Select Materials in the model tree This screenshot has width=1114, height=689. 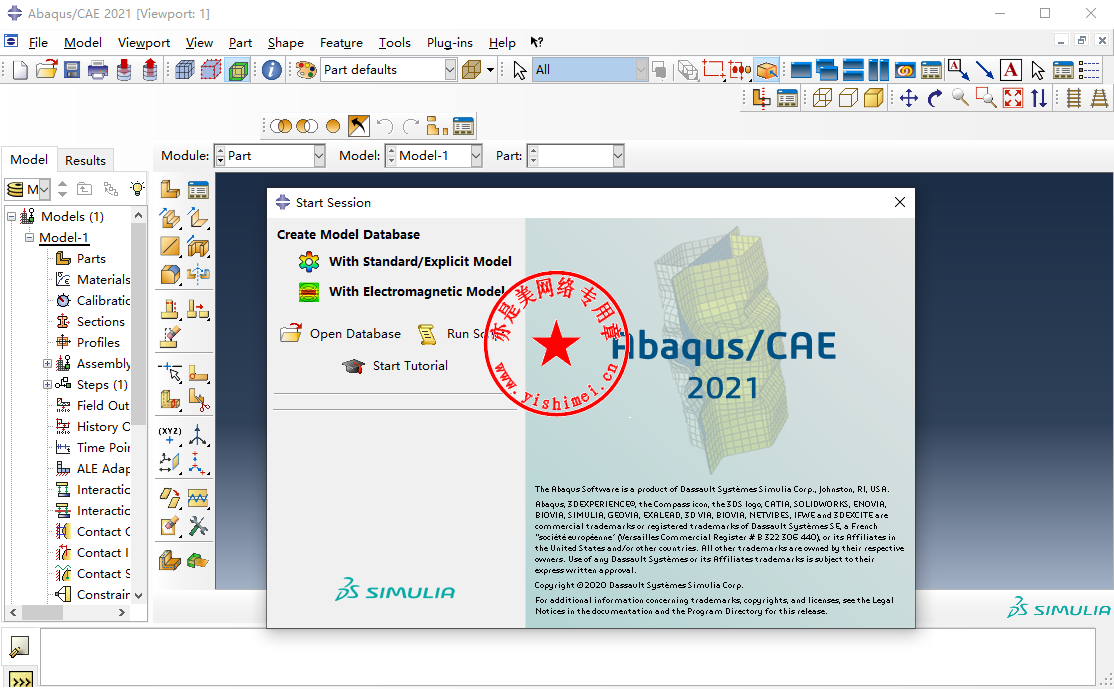click(103, 279)
